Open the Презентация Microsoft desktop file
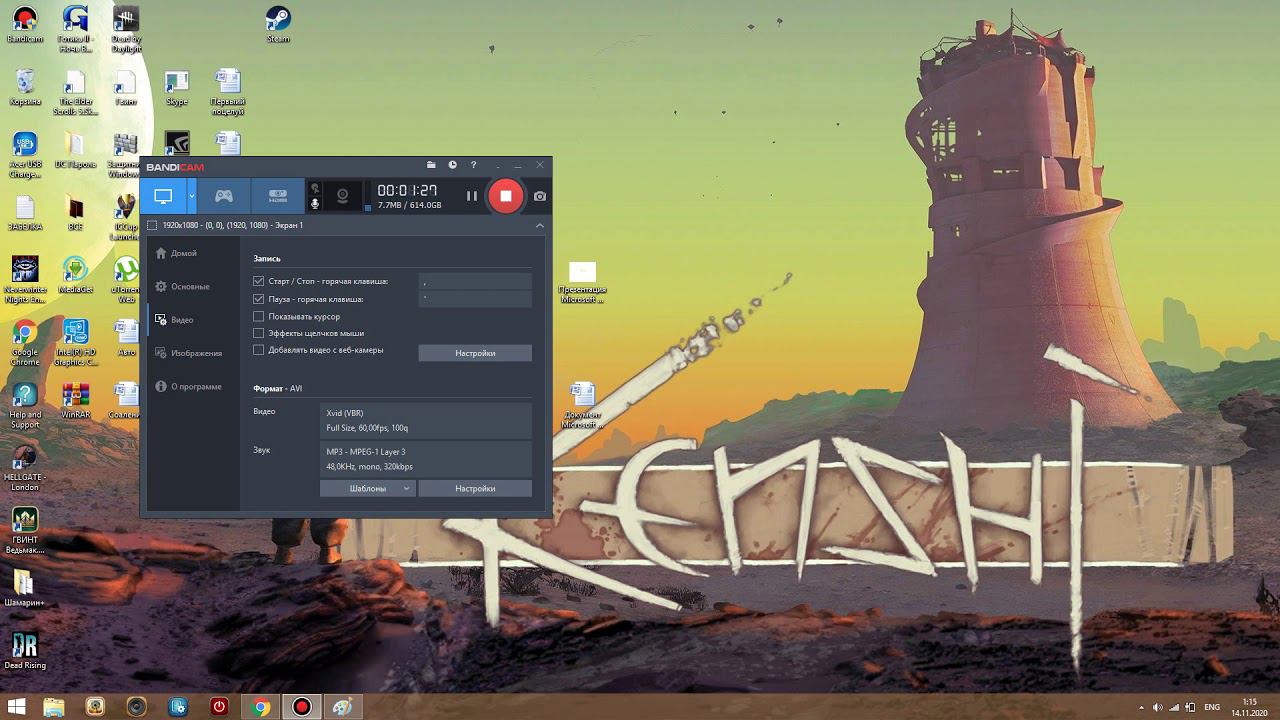The height and width of the screenshot is (720, 1280). point(582,283)
